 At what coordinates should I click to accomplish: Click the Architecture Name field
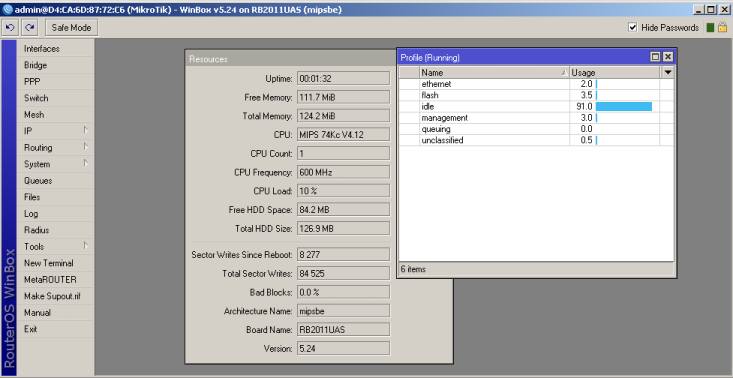click(x=343, y=311)
